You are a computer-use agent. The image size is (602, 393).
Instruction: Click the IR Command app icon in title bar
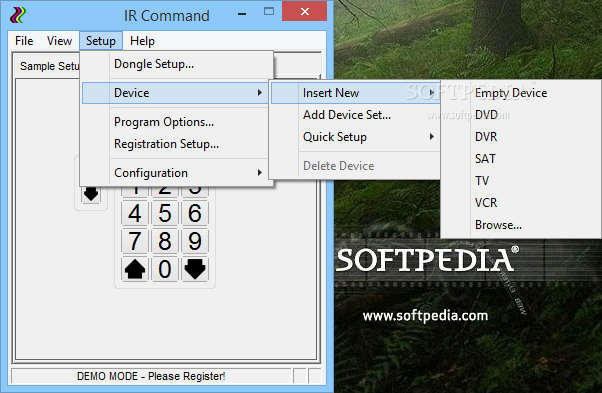pos(18,15)
